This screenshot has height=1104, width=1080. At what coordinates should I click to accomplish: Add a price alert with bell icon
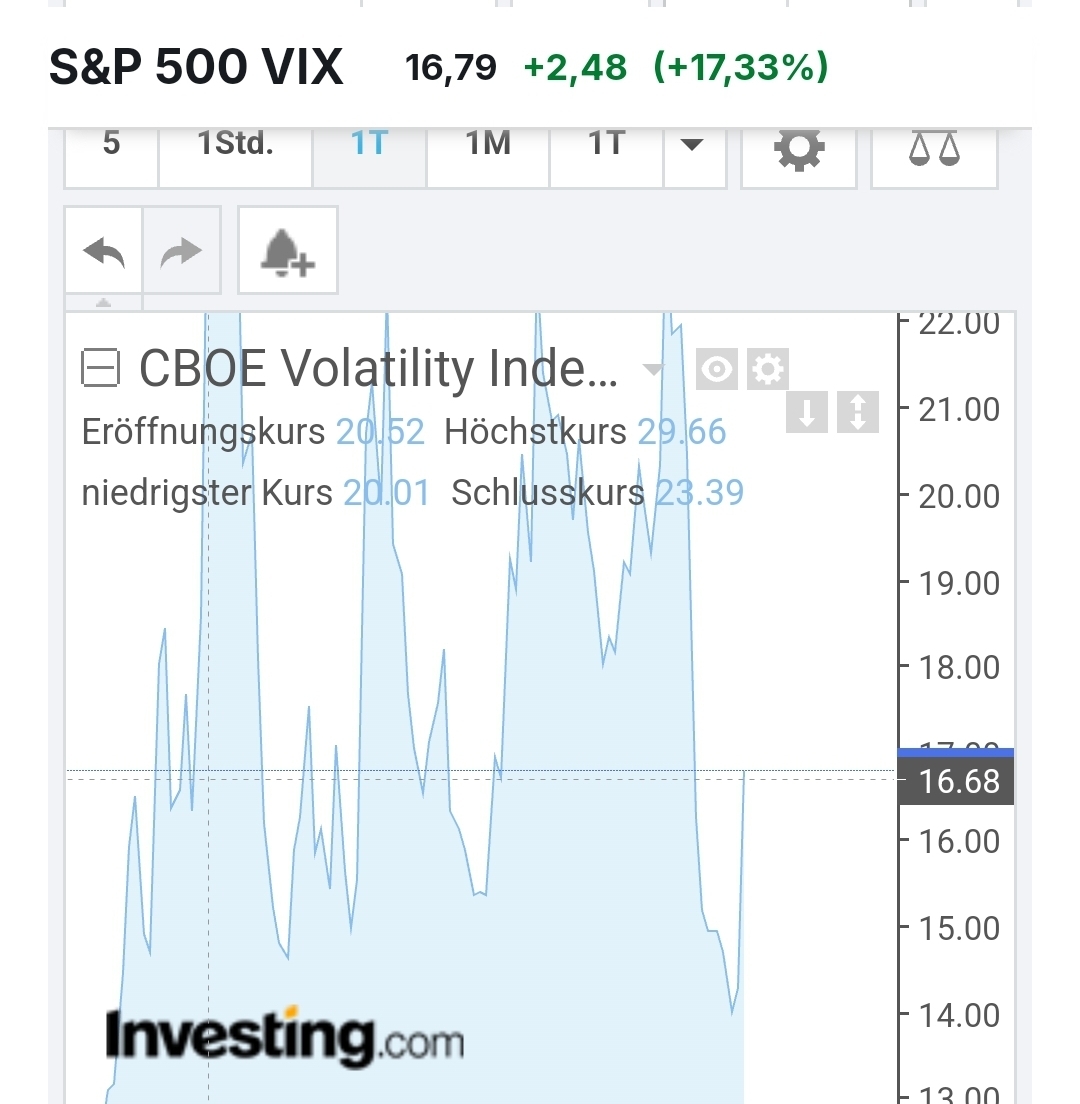pos(287,251)
